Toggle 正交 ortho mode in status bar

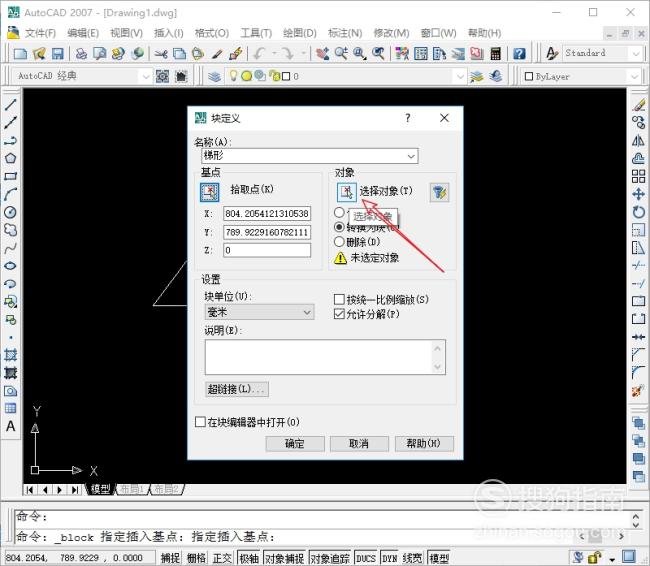pos(222,558)
